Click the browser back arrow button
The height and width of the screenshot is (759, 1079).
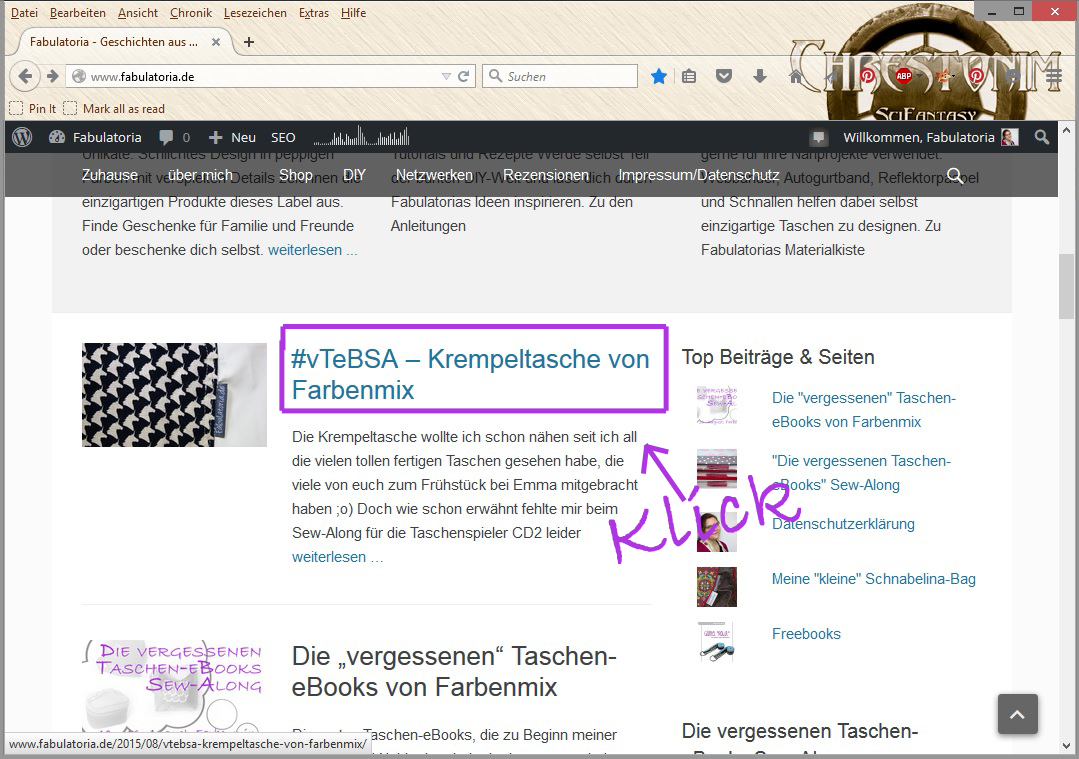tap(25, 76)
